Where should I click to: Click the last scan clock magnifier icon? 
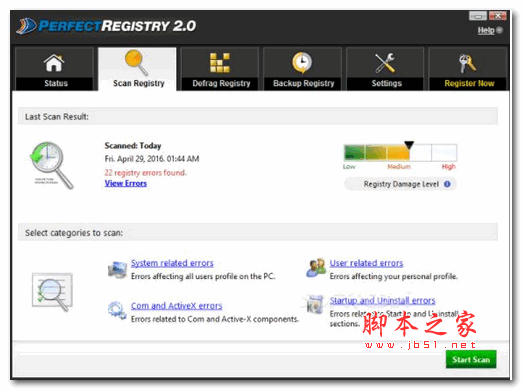point(51,165)
